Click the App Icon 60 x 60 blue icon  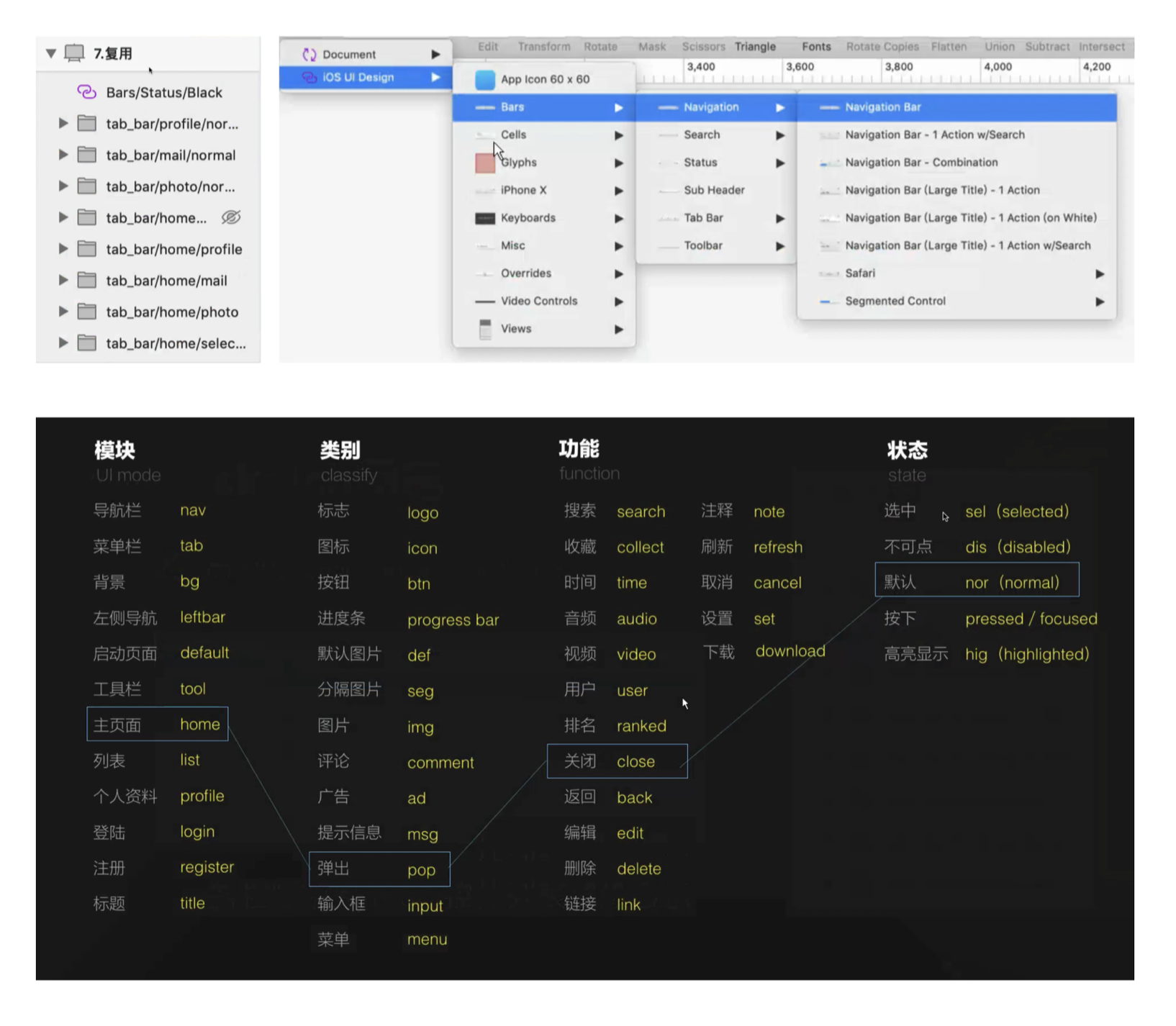click(x=485, y=79)
